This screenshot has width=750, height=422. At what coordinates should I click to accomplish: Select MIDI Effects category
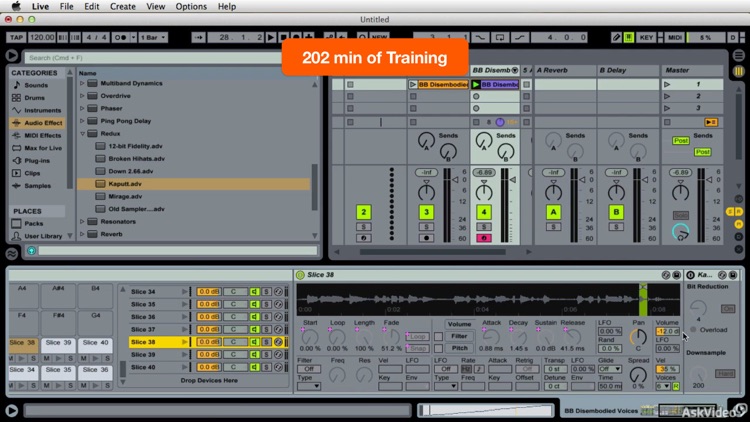coord(43,135)
